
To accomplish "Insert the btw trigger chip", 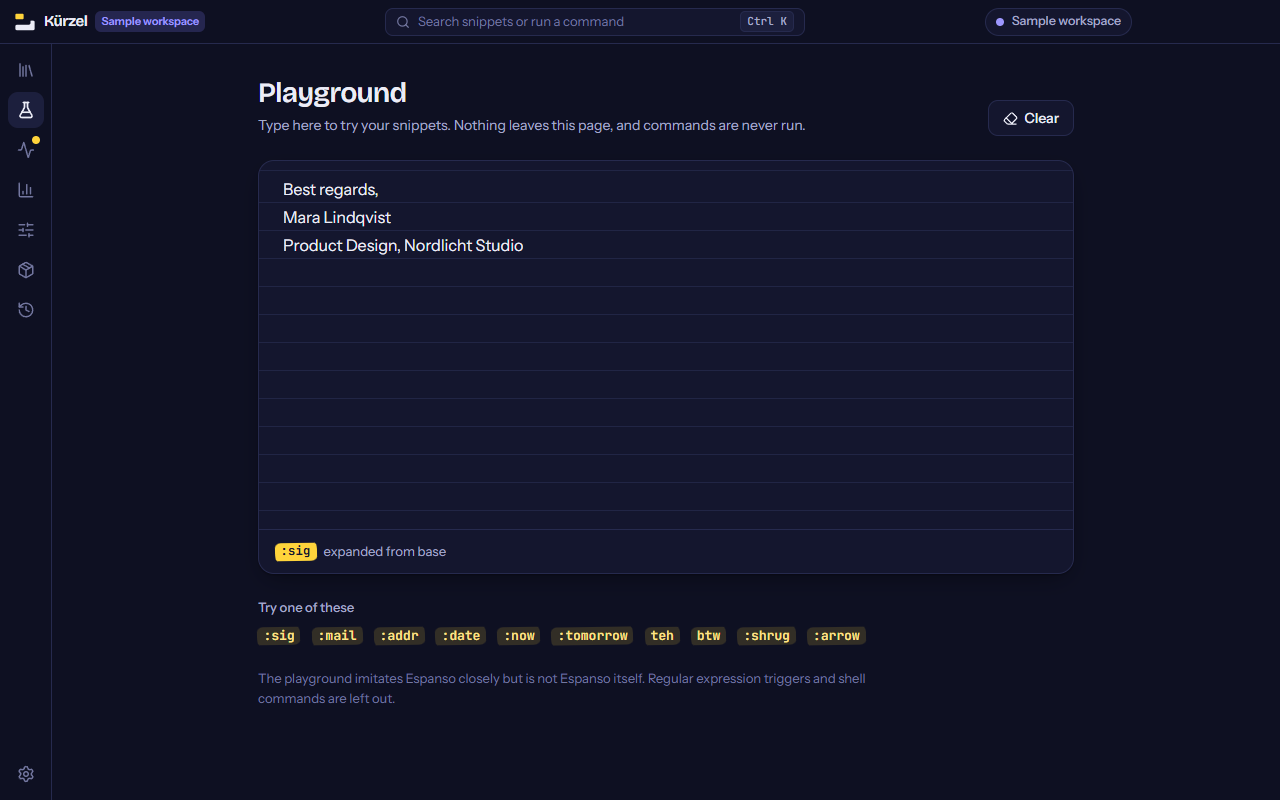I will [x=709, y=636].
